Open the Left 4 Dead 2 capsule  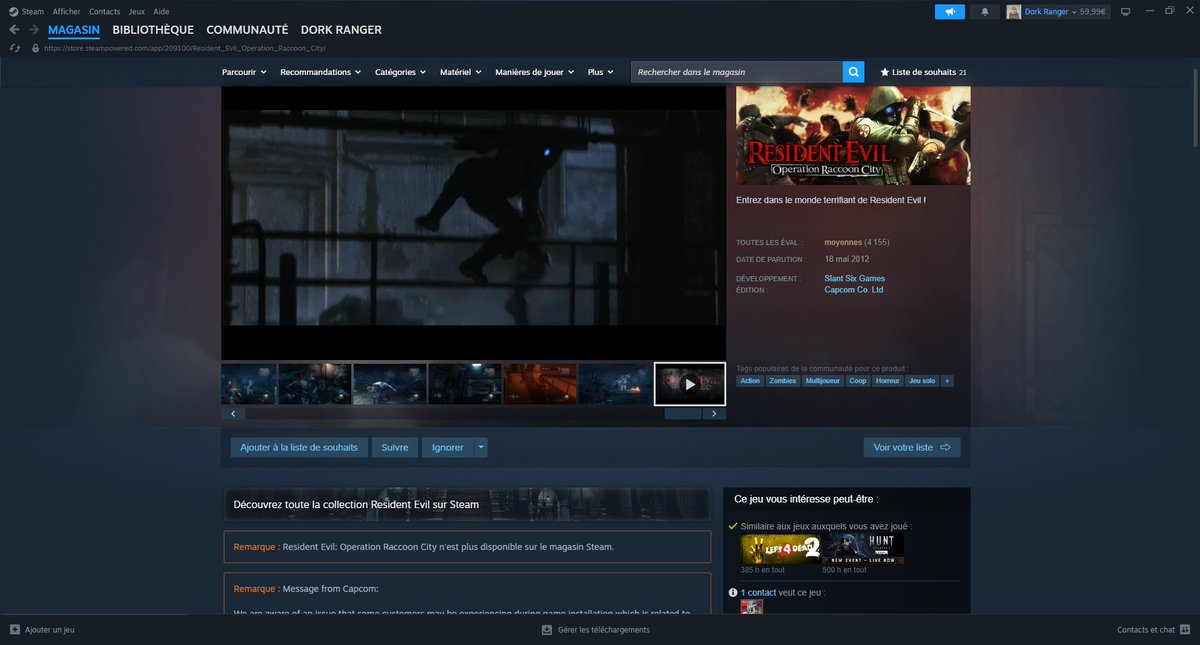(780, 549)
